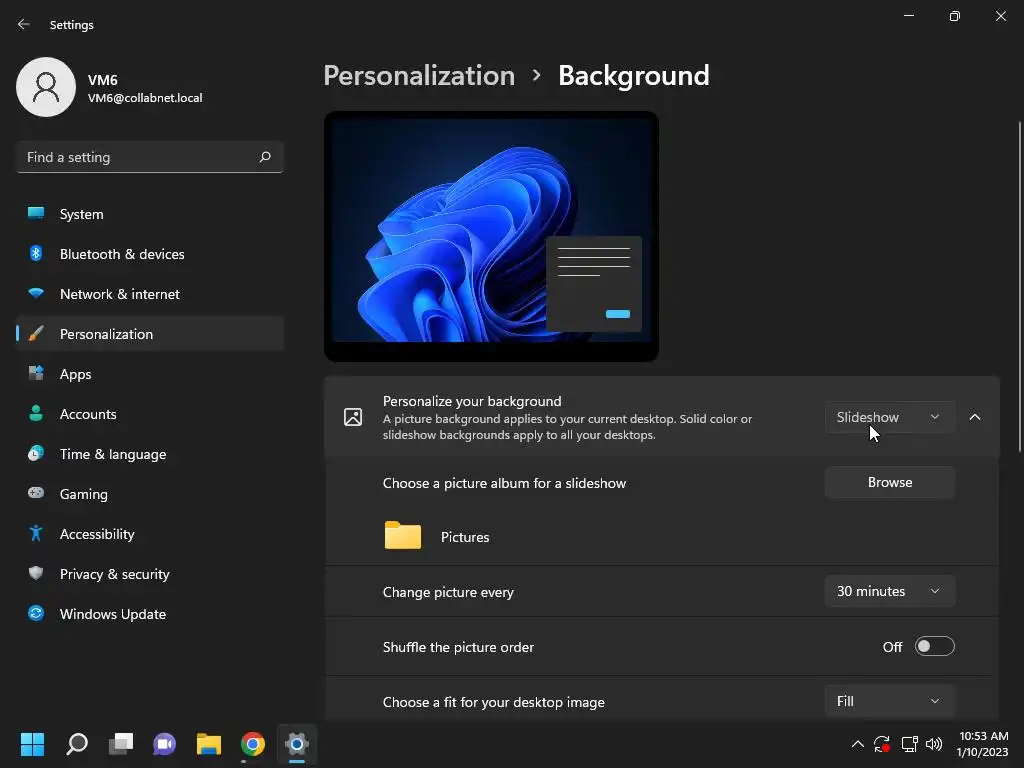Open the Slideshow background type dropdown
This screenshot has height=768, width=1024.
tap(889, 417)
